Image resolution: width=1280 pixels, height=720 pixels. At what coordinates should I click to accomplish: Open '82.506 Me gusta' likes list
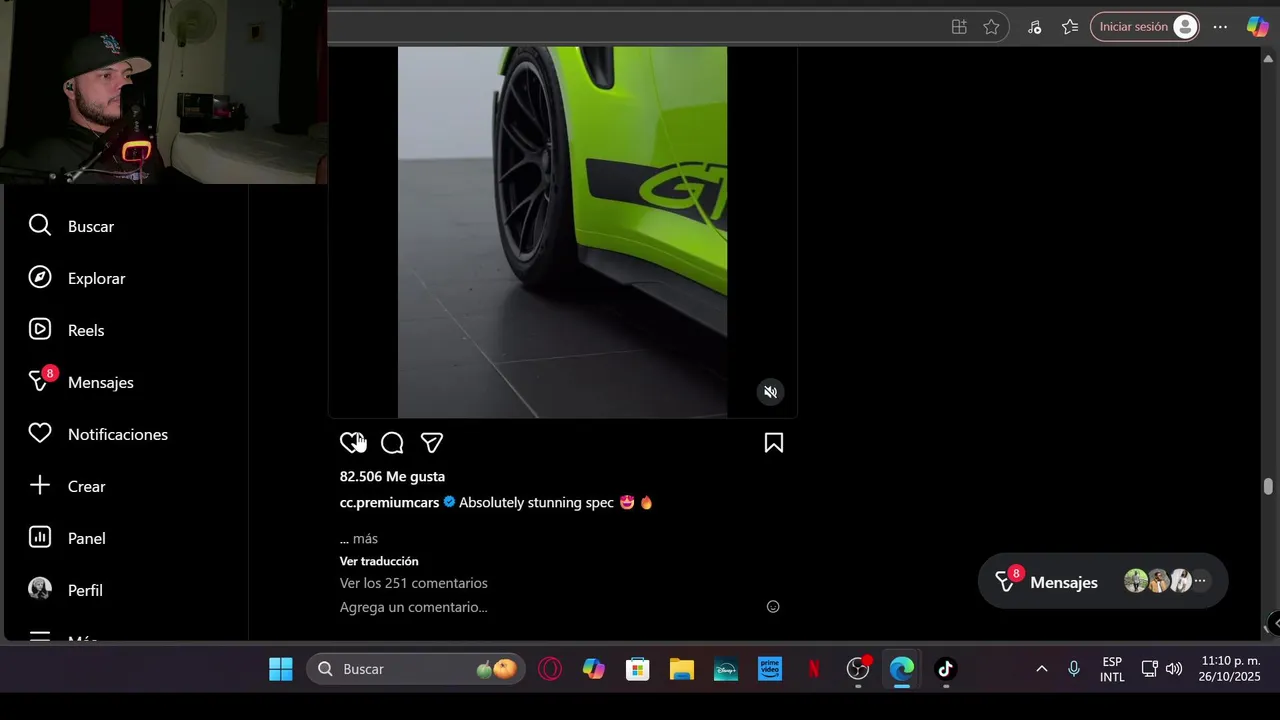tap(392, 477)
